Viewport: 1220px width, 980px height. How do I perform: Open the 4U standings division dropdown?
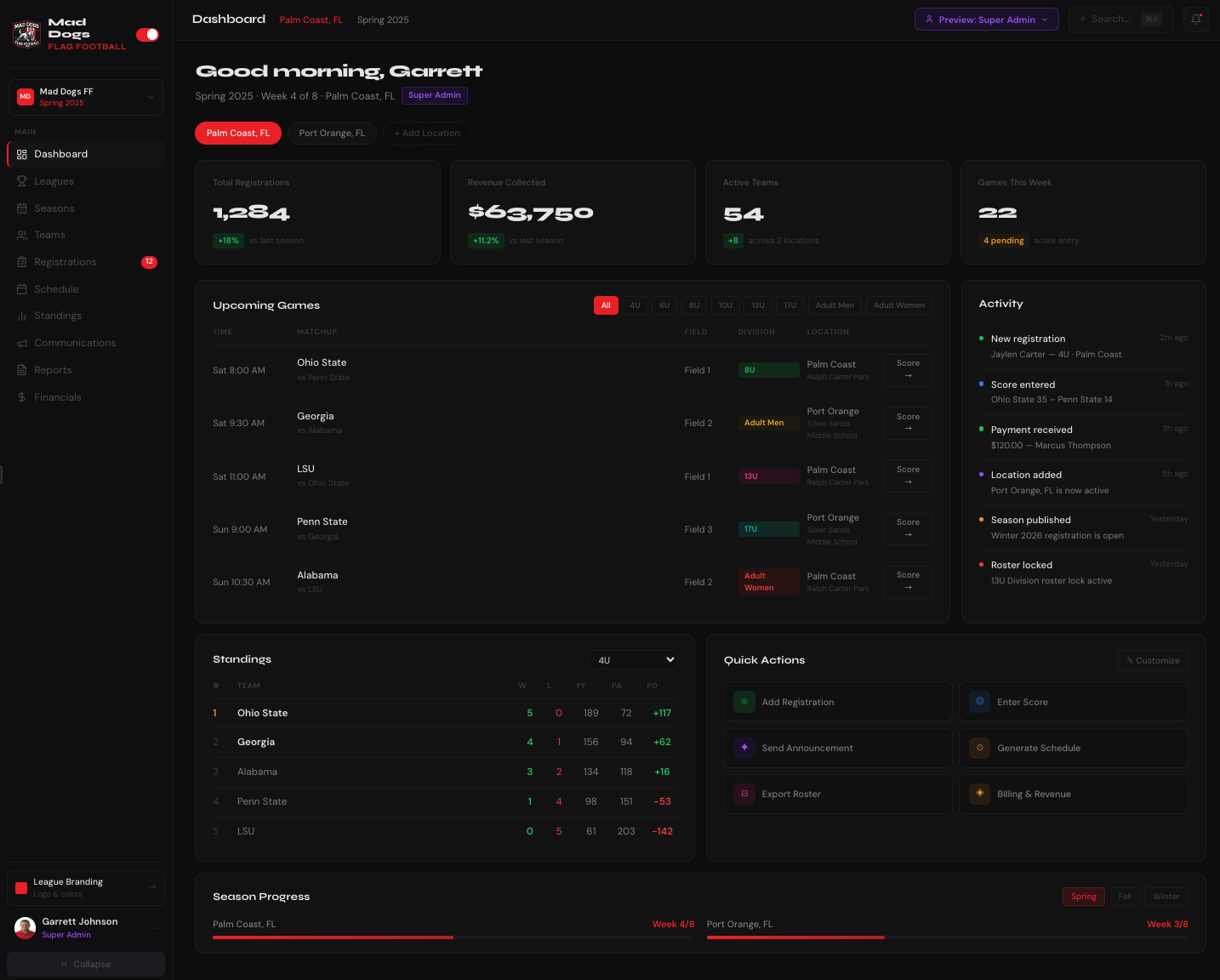[x=632, y=659]
